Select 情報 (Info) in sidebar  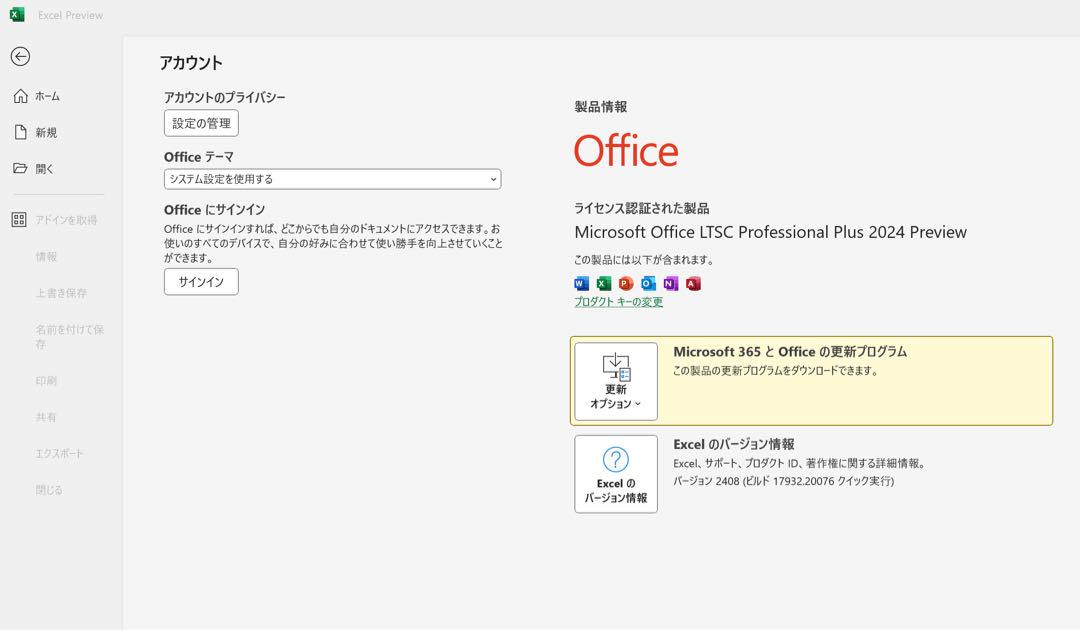(46, 257)
